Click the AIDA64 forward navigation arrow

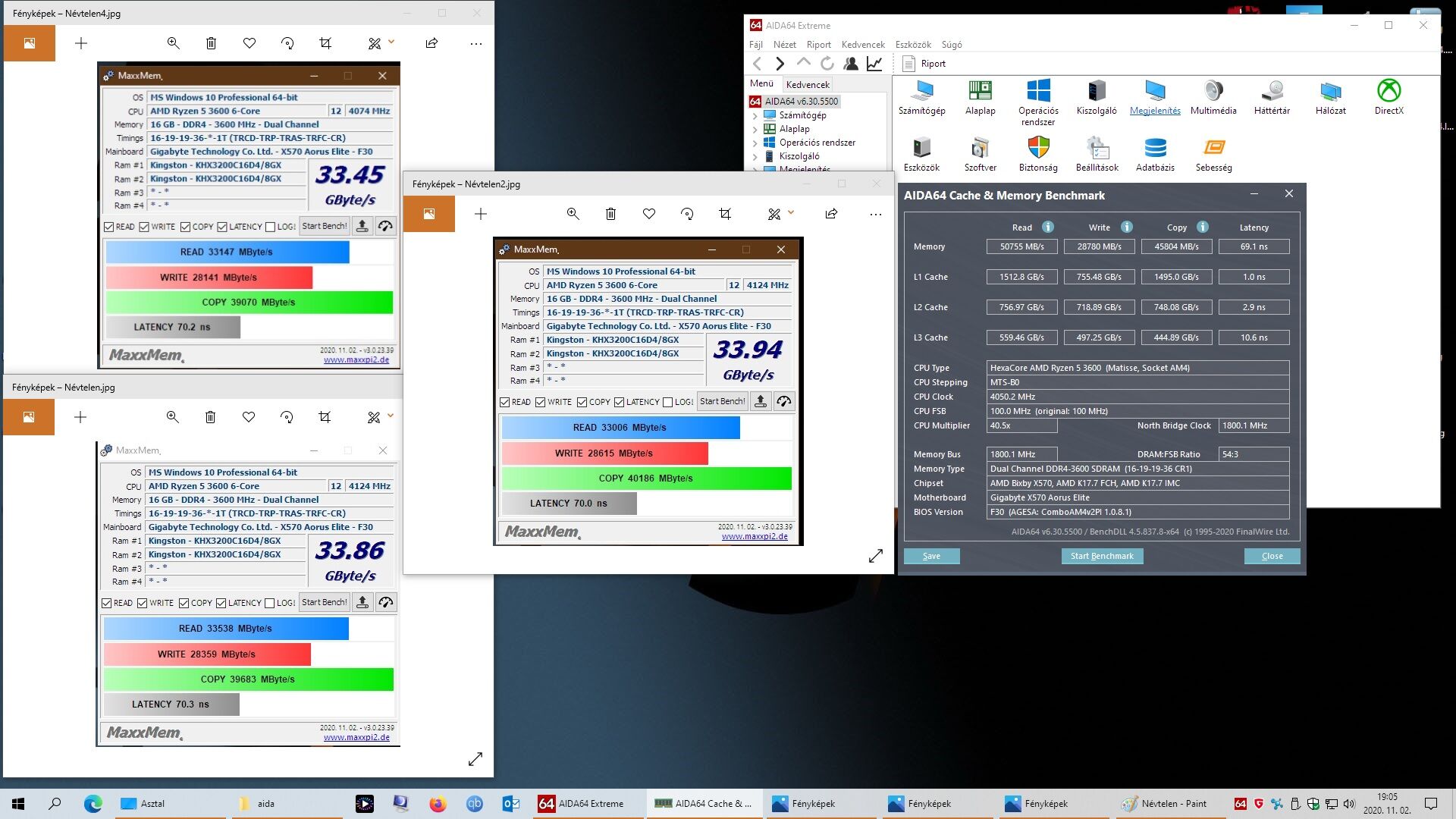tap(780, 64)
